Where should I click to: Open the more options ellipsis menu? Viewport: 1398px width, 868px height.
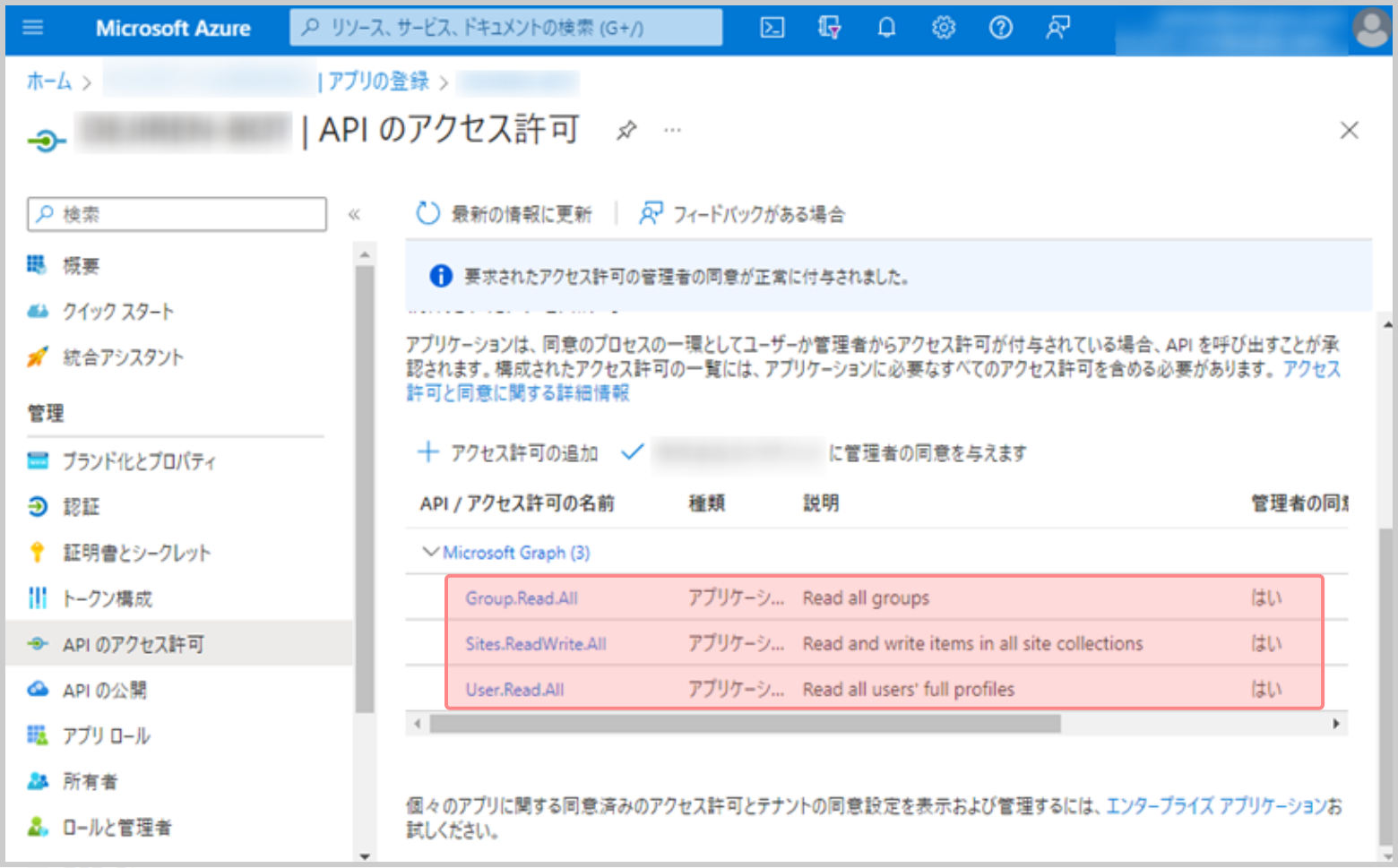(x=672, y=131)
